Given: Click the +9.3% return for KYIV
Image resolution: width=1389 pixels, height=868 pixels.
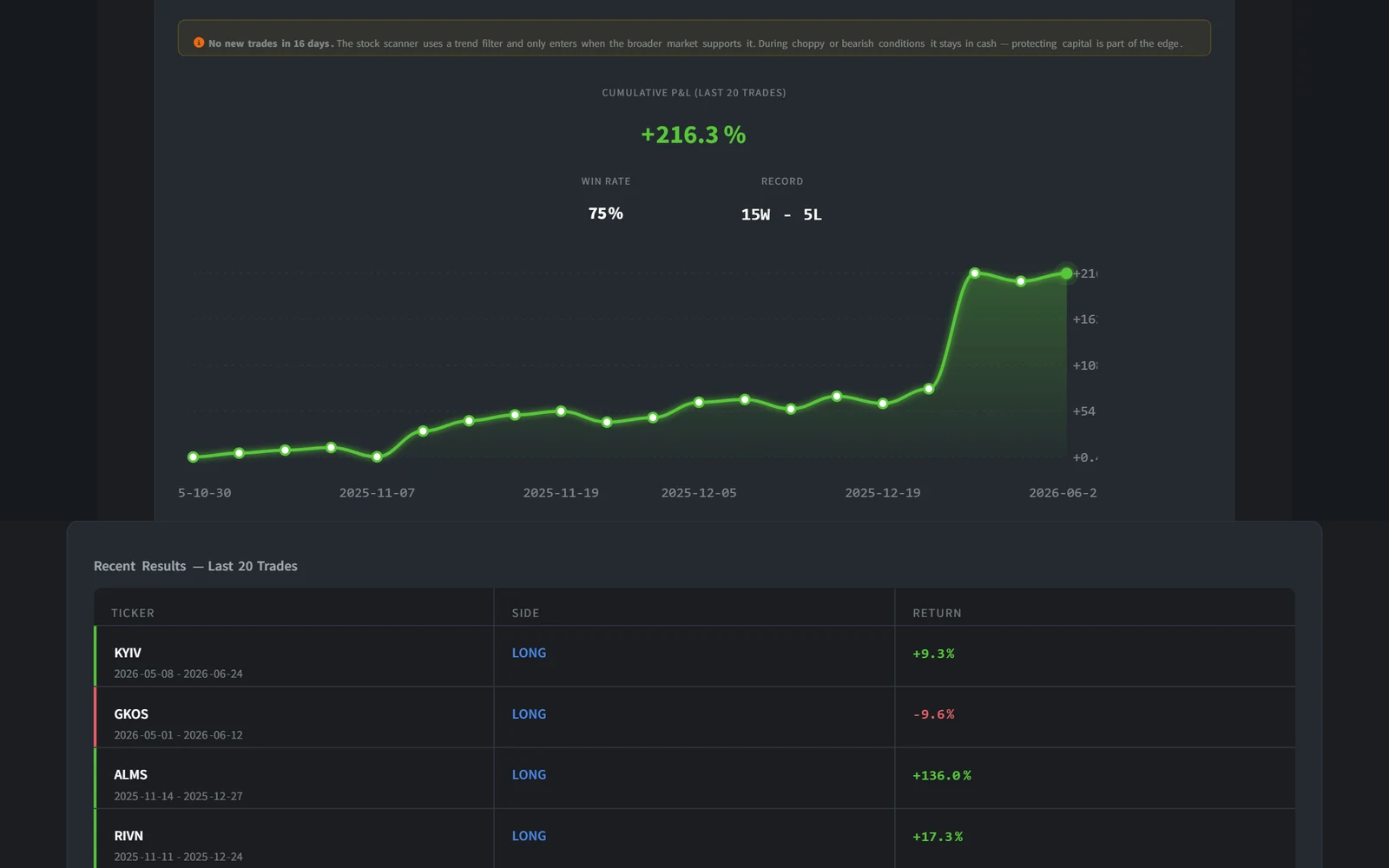Looking at the screenshot, I should [x=933, y=654].
